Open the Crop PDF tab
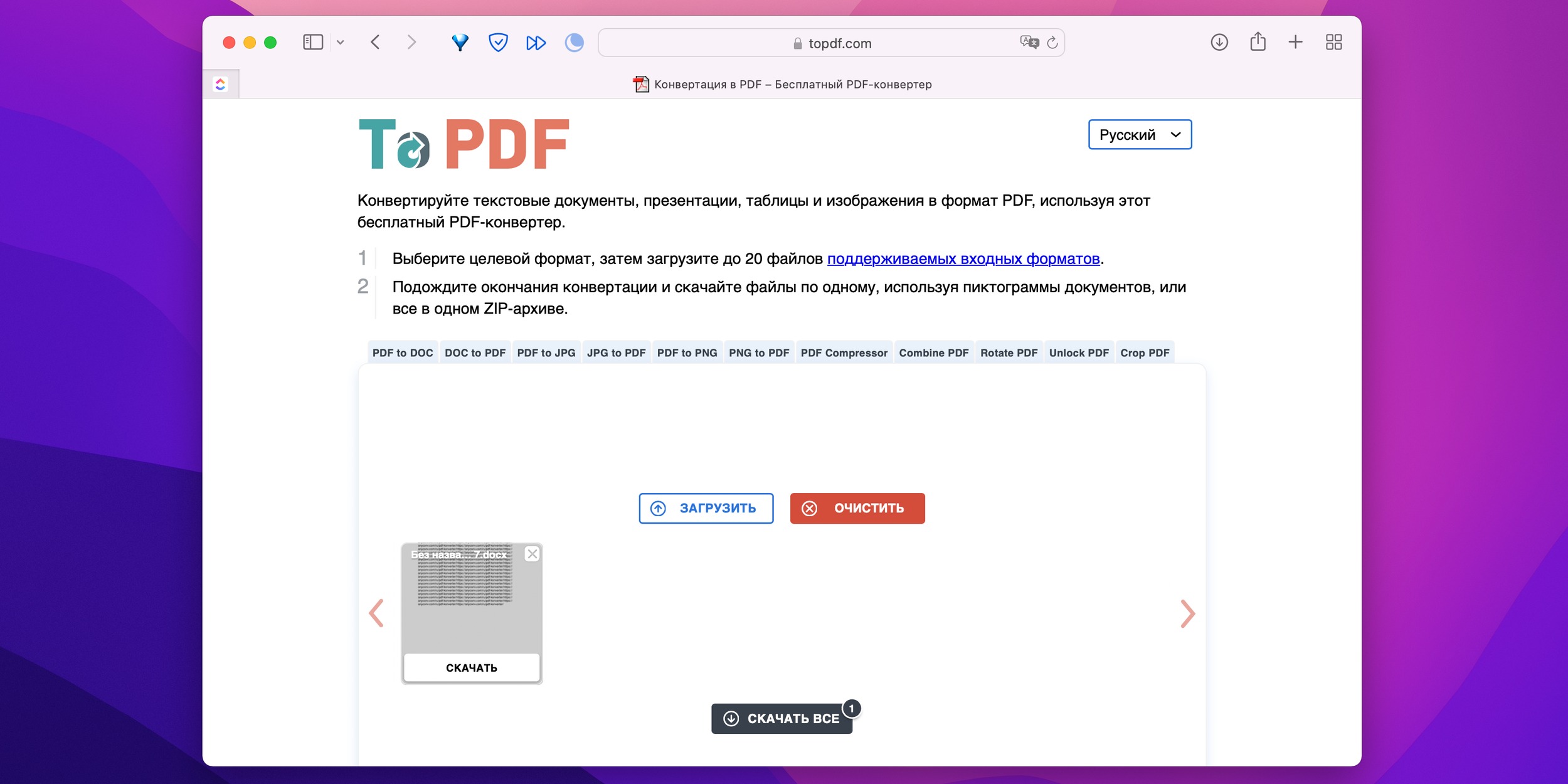This screenshot has width=1568, height=784. [1145, 352]
